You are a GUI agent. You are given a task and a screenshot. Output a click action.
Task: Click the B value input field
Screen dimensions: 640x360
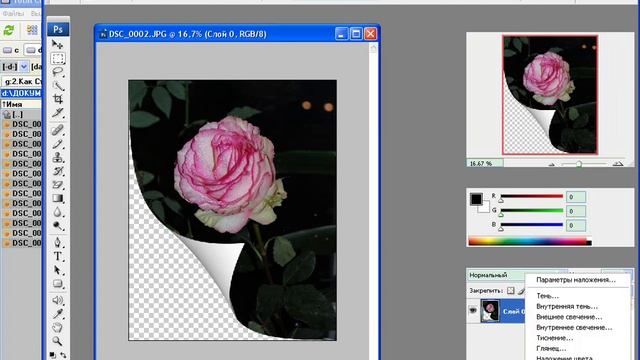coord(576,225)
